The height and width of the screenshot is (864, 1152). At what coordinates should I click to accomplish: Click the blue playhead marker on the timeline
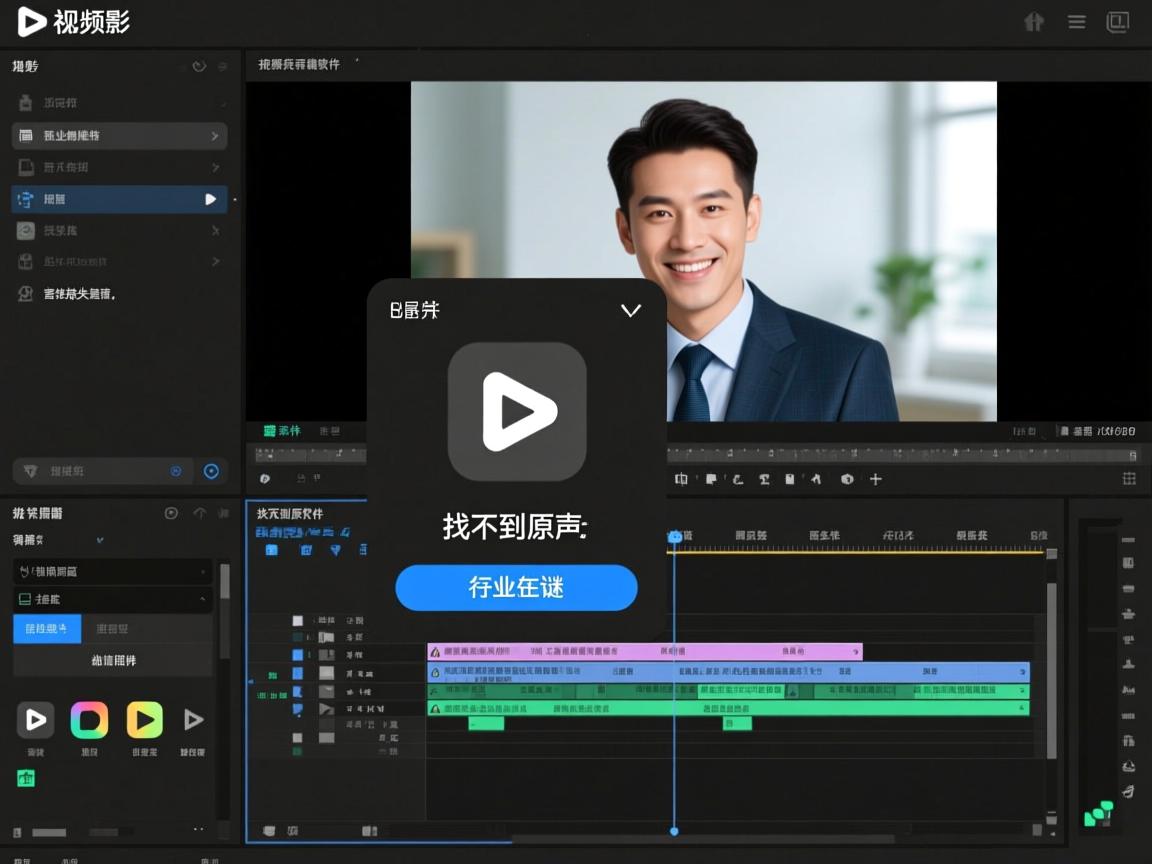coord(674,536)
